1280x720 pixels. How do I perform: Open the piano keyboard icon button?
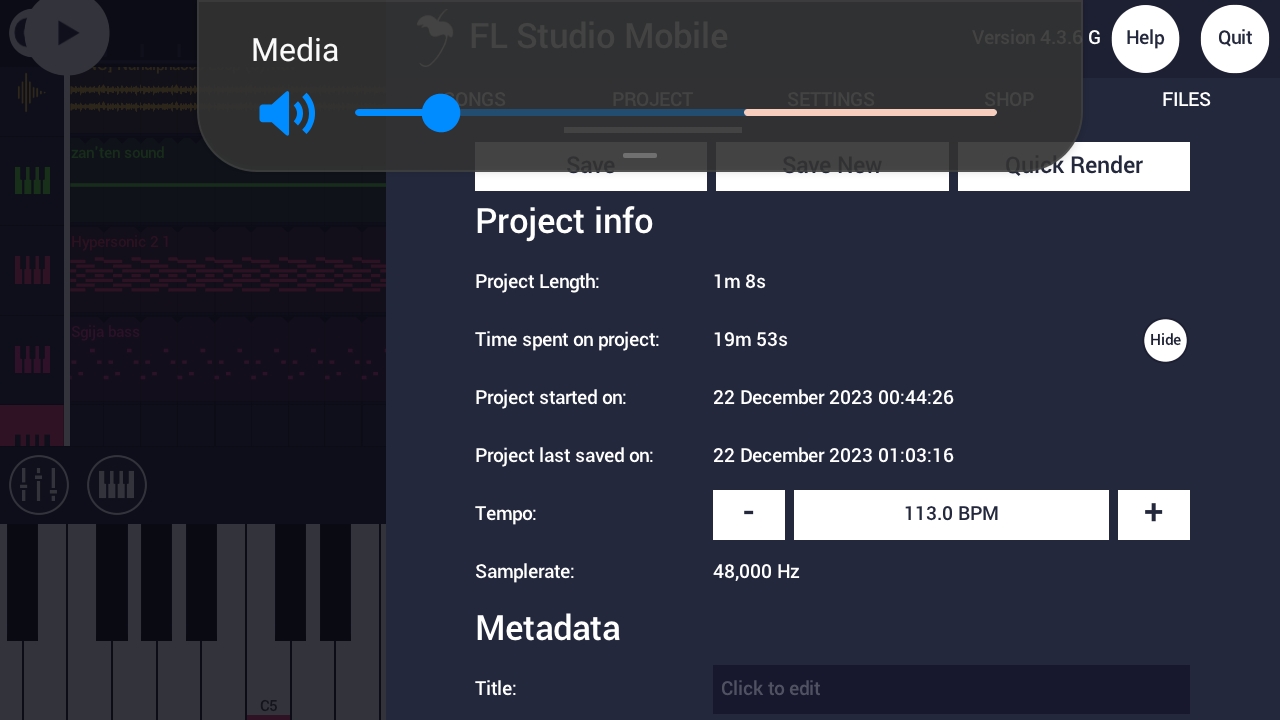coord(117,485)
